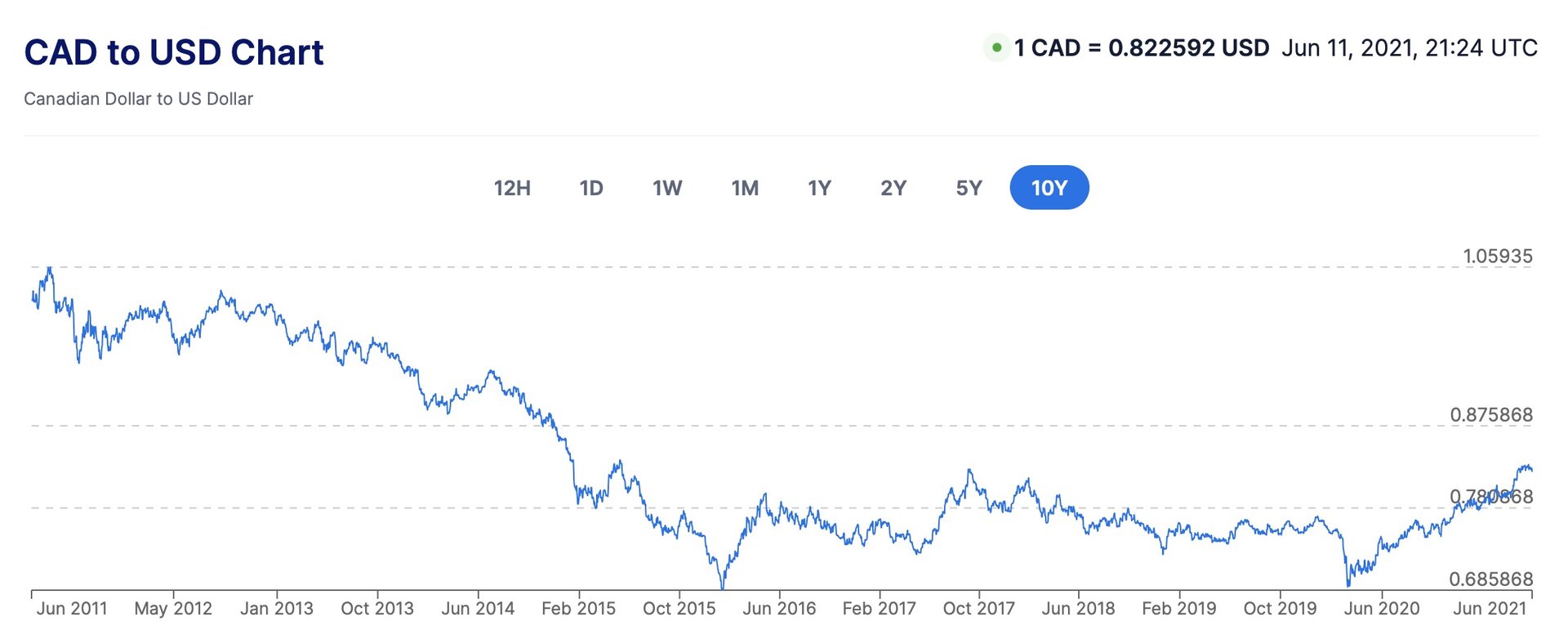1568x639 pixels.
Task: Click the active 10Y range button
Action: point(1049,188)
